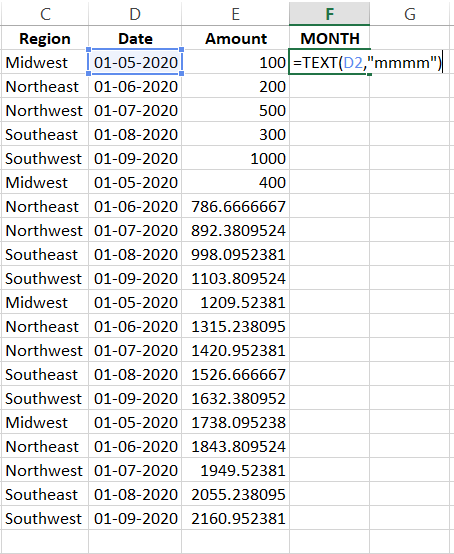Screen dimensions: 454x554
Task: Click the MONTH header cell
Action: point(329,38)
